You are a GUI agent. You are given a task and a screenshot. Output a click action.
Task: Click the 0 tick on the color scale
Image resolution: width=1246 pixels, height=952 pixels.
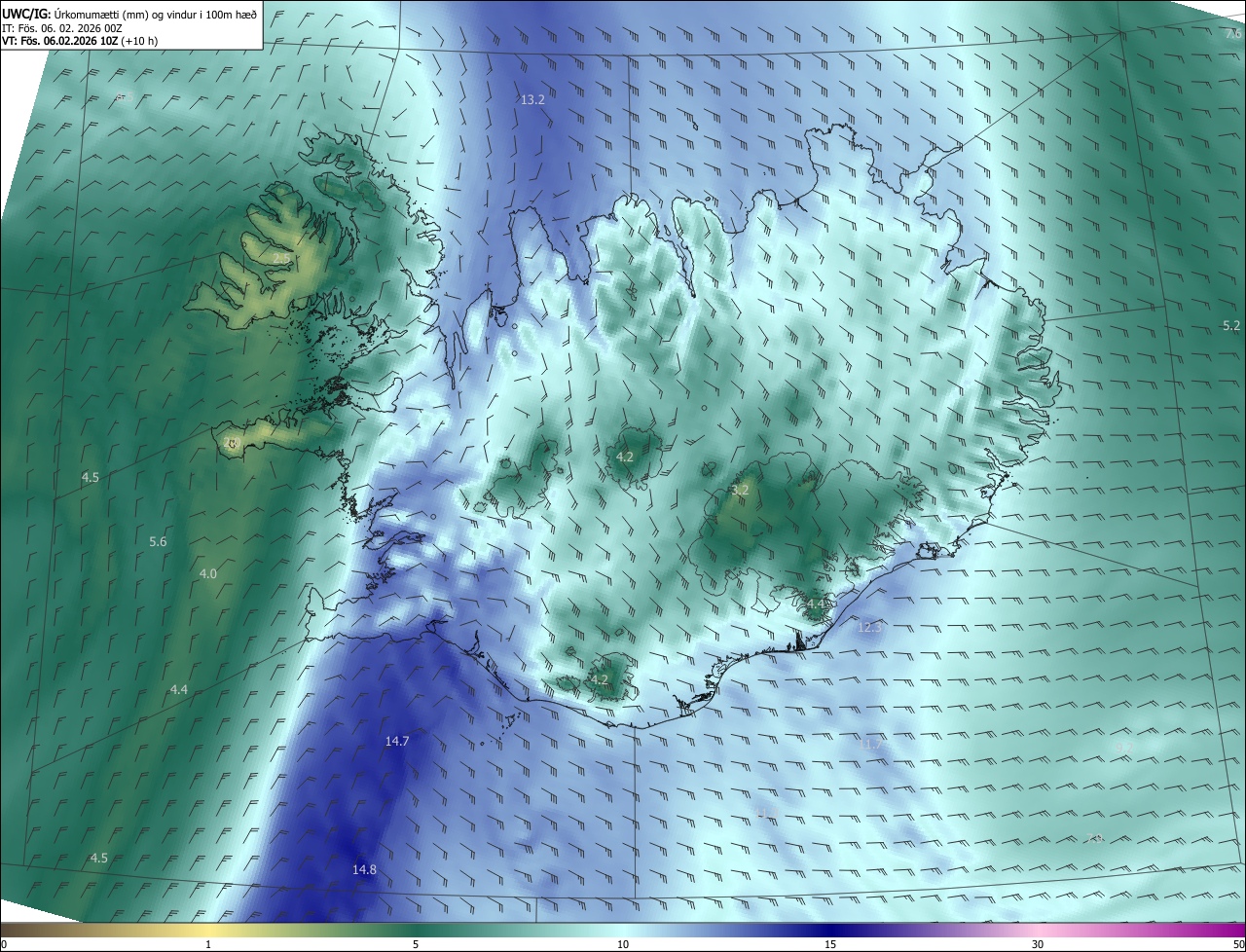click(x=3, y=944)
